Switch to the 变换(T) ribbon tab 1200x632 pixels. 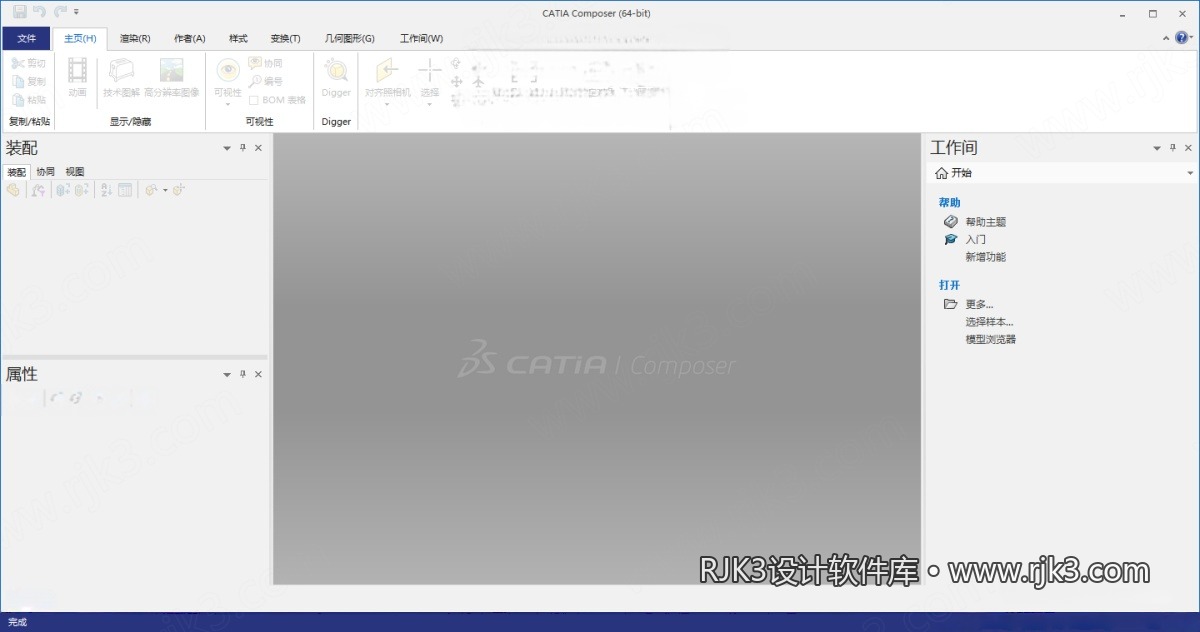click(285, 39)
